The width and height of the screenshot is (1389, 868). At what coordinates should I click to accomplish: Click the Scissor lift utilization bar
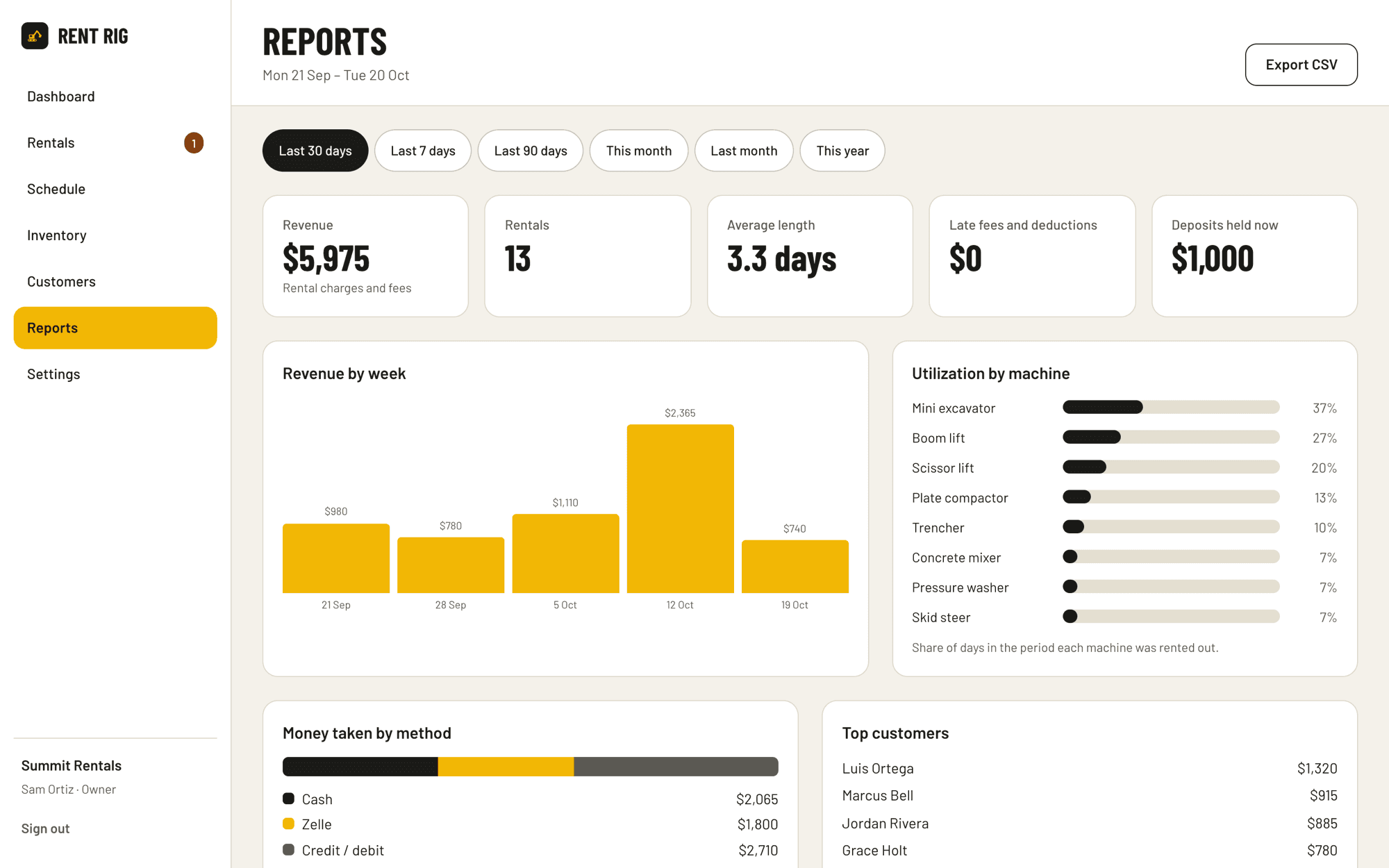tap(1171, 467)
